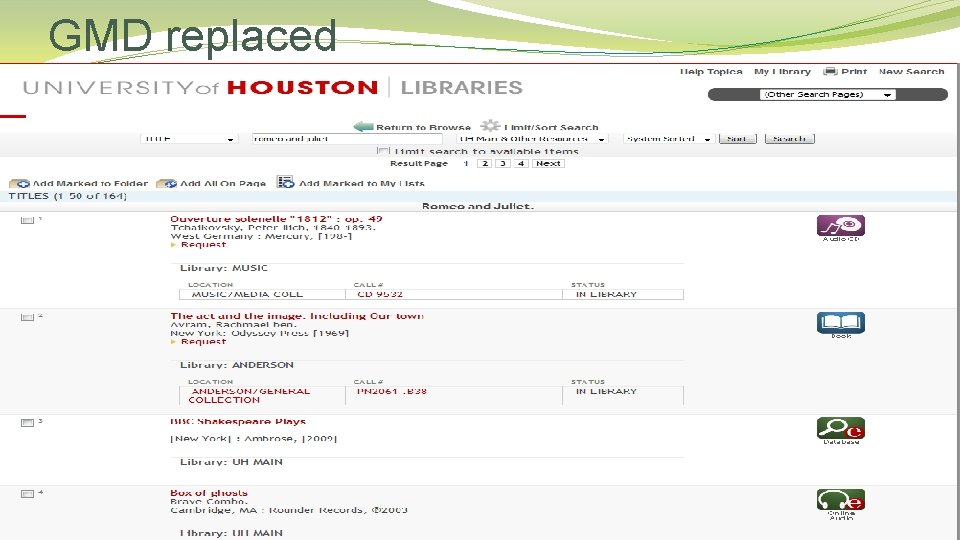Click the Sort button

click(737, 139)
